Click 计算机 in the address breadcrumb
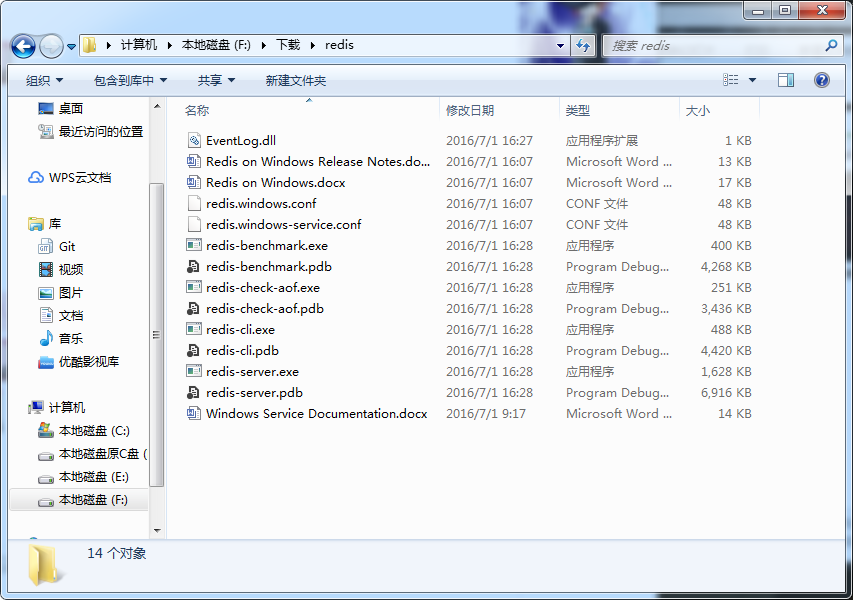 click(139, 45)
